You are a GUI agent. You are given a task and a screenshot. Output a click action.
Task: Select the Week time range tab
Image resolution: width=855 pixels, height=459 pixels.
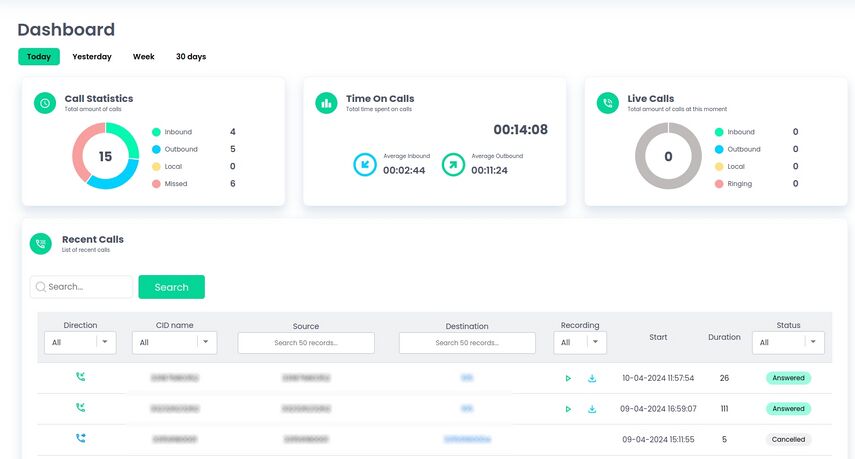point(144,57)
